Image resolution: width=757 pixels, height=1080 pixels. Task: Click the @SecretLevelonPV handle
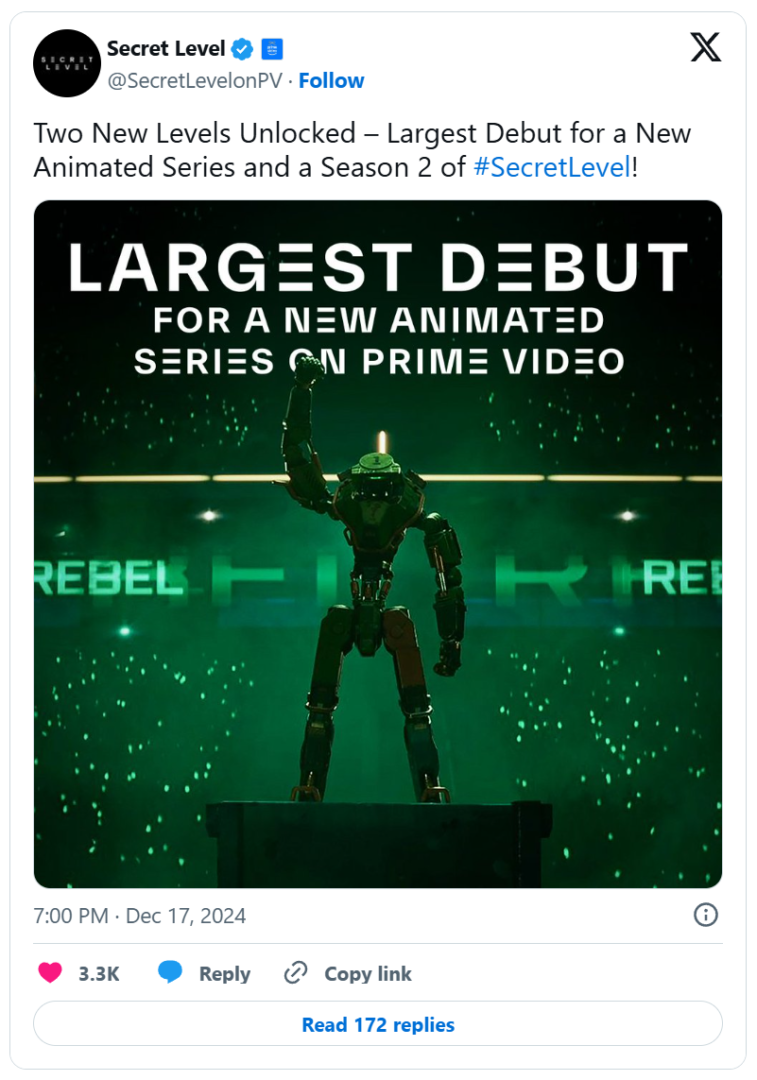coord(194,81)
